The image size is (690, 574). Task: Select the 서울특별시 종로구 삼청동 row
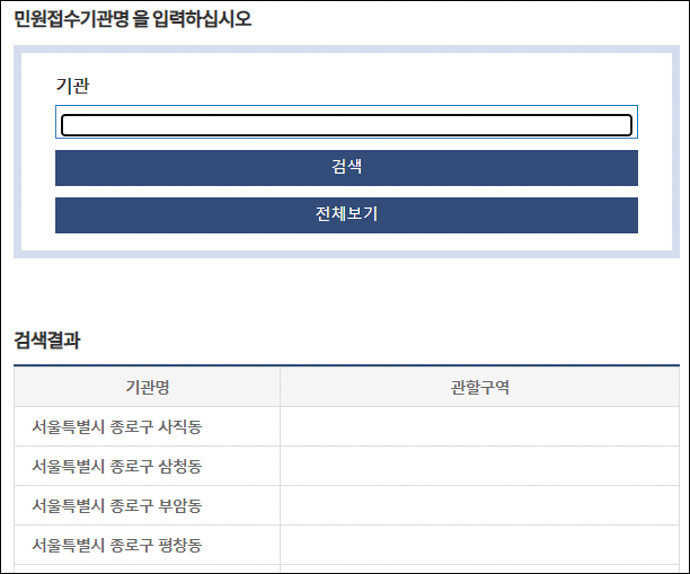click(347, 466)
